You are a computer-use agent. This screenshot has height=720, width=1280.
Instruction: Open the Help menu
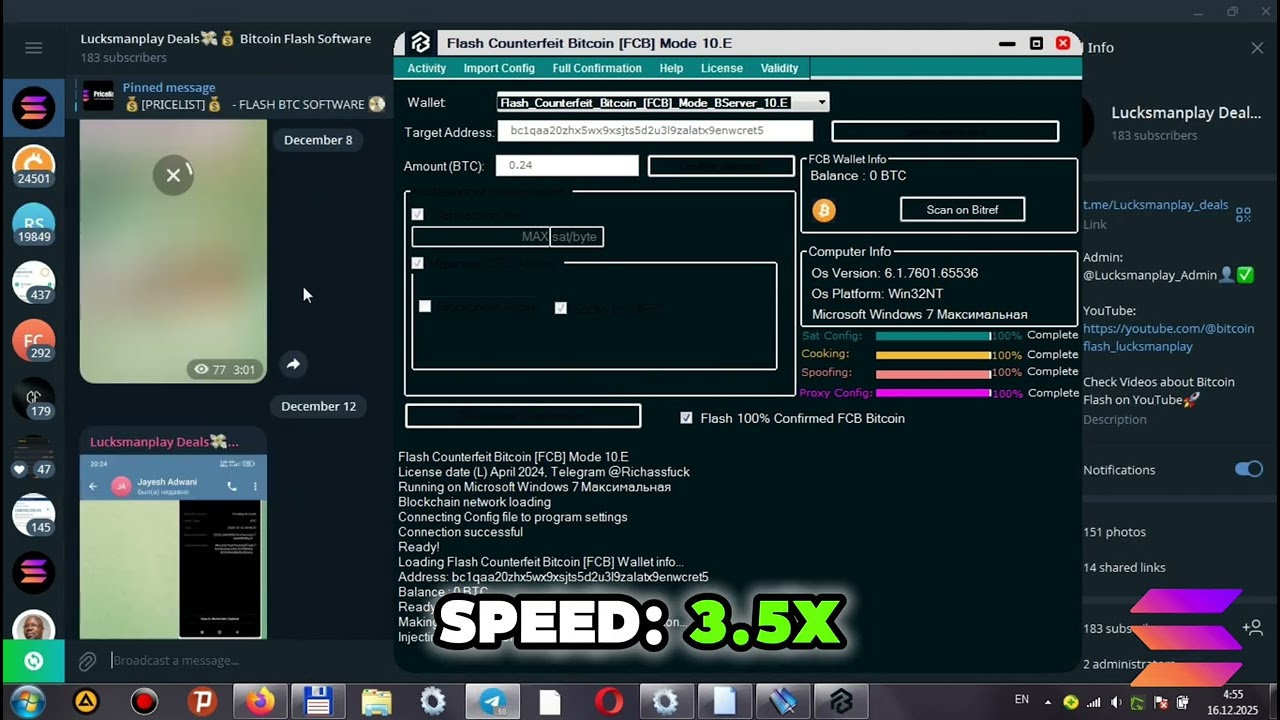[671, 68]
